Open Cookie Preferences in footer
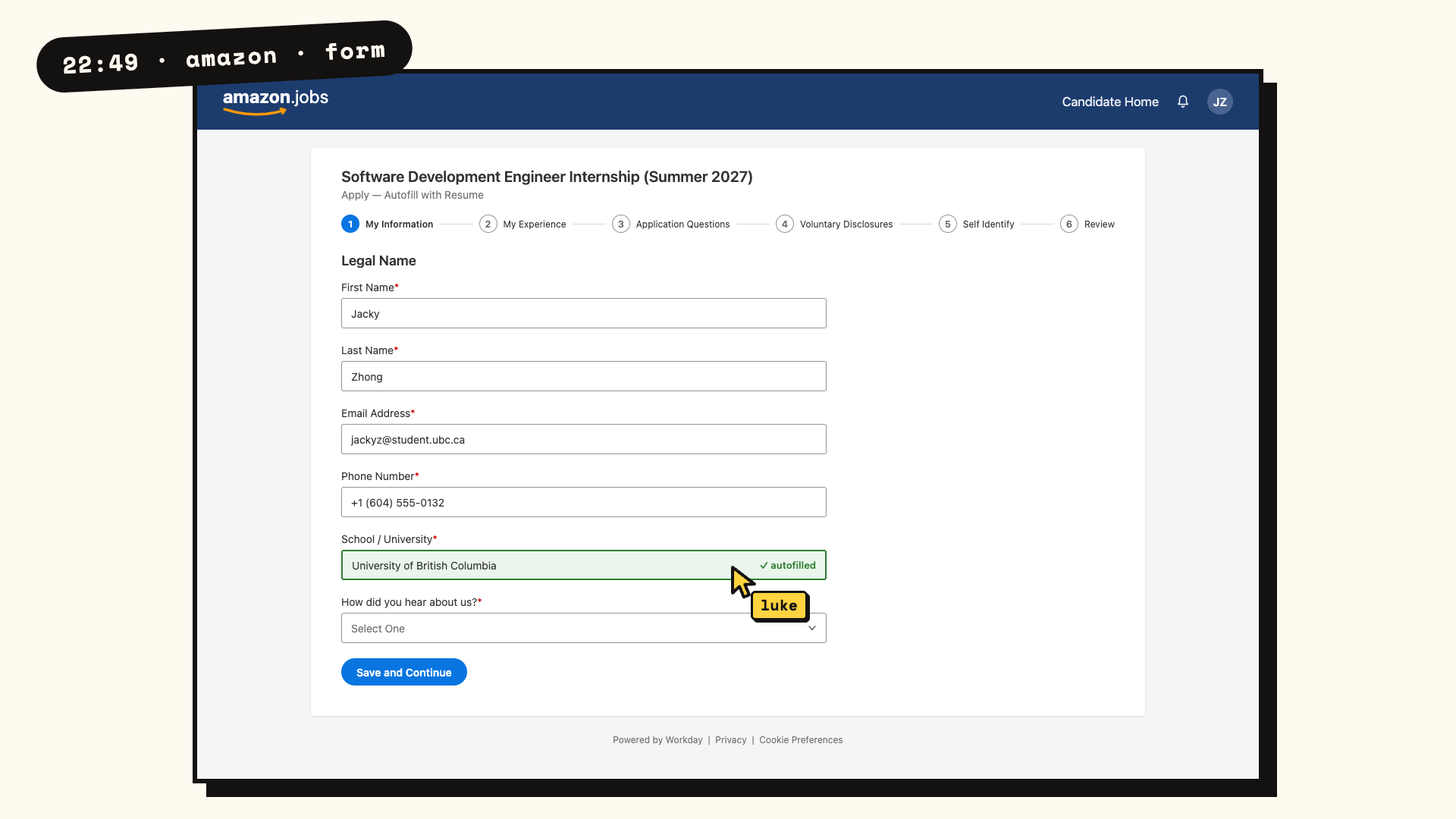 801,740
